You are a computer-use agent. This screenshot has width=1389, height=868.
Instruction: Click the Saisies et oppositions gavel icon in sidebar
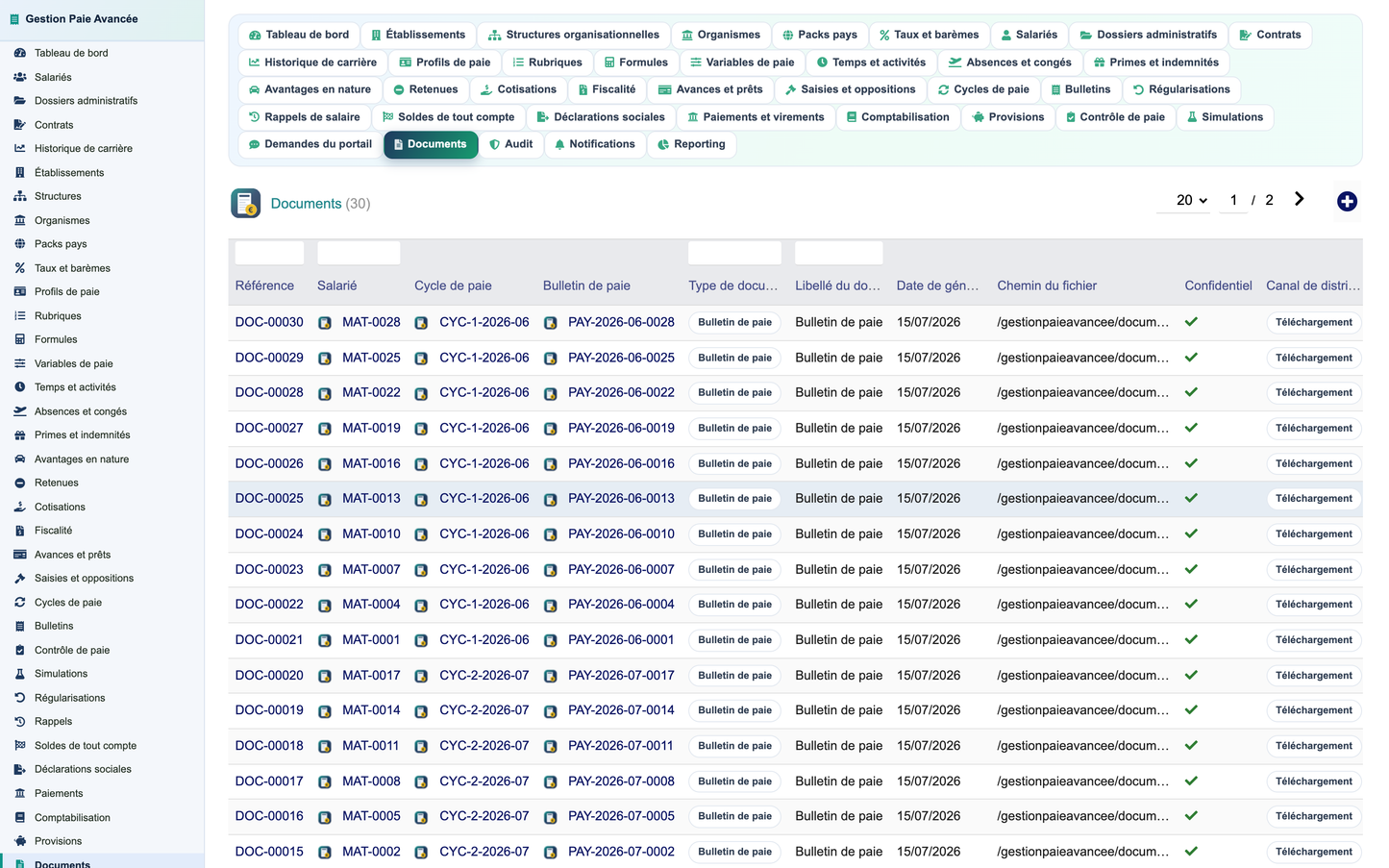tap(20, 579)
